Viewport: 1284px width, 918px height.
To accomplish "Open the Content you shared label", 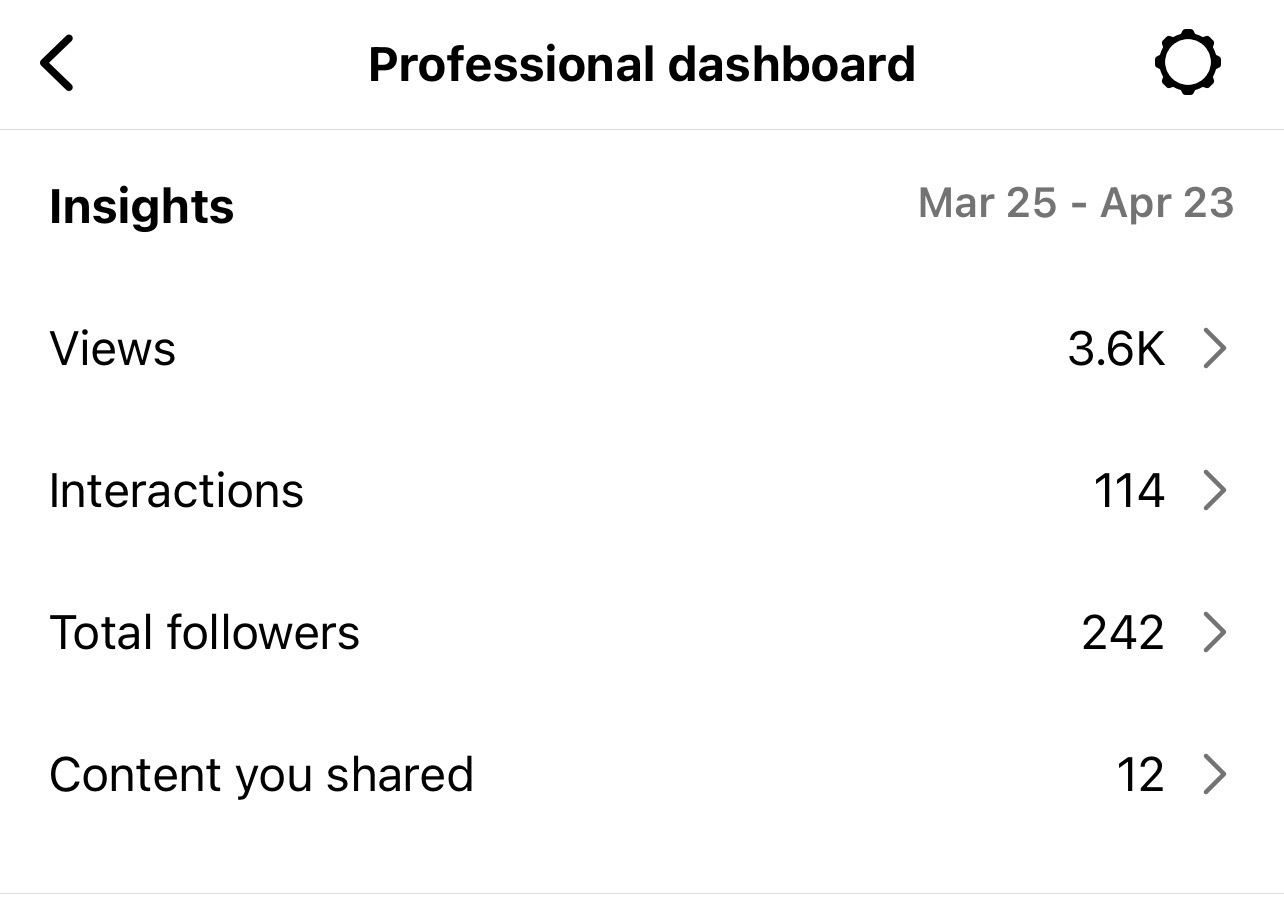I will 261,776.
